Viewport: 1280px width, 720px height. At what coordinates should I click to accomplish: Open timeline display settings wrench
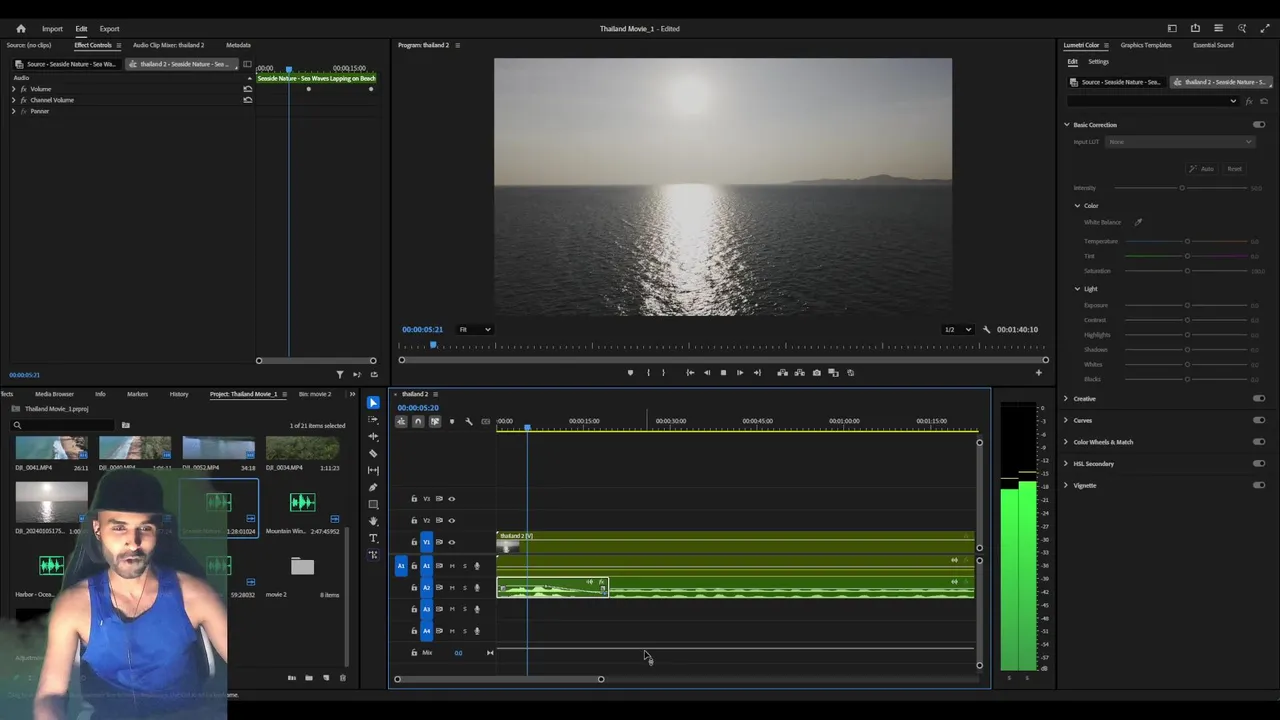(x=468, y=422)
